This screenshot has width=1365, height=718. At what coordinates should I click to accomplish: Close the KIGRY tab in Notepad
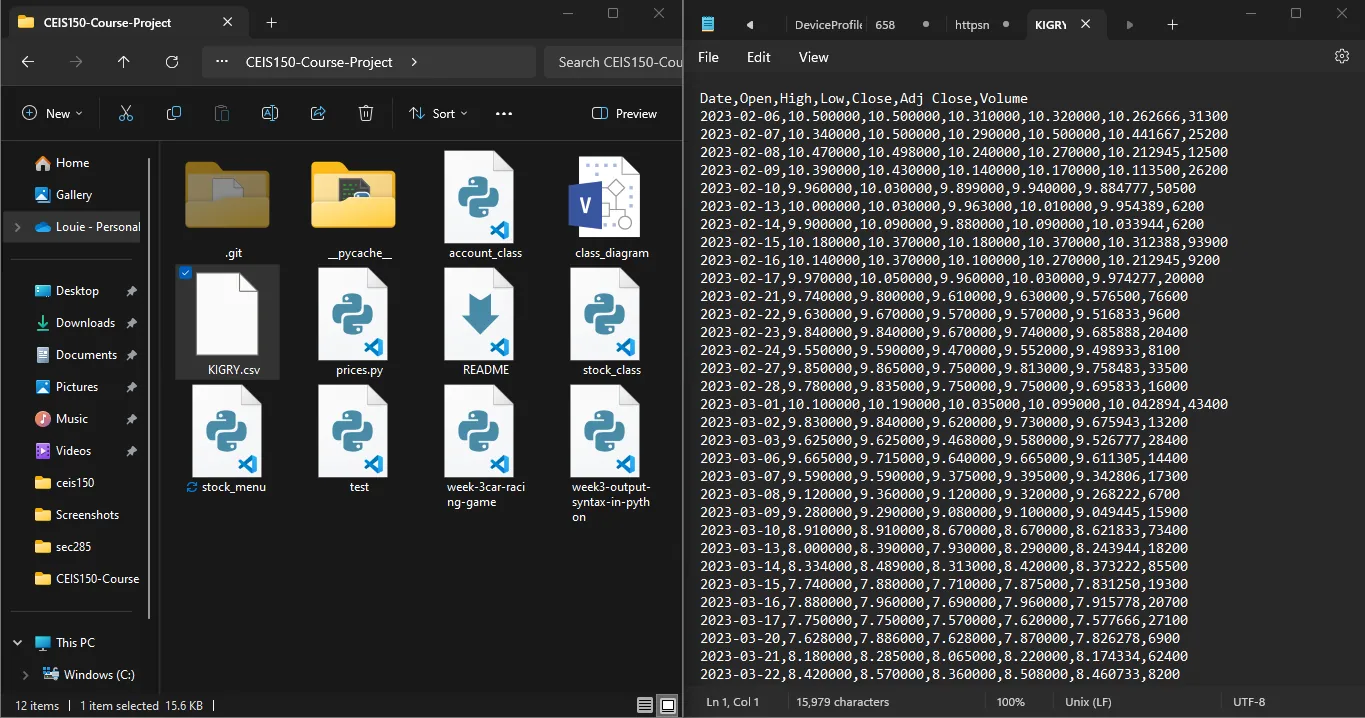(x=1088, y=24)
